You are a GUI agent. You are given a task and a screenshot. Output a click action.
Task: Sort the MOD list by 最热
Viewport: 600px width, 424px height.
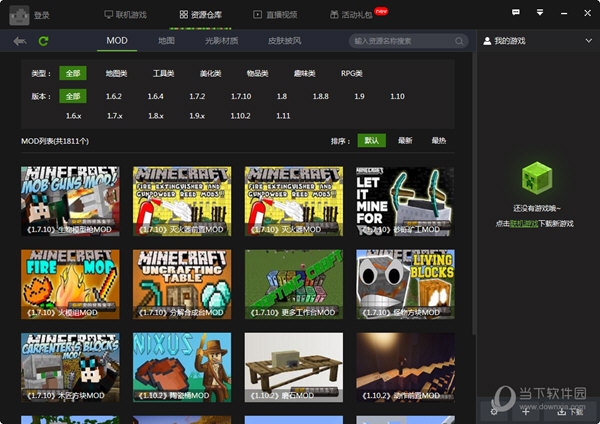pyautogui.click(x=439, y=140)
